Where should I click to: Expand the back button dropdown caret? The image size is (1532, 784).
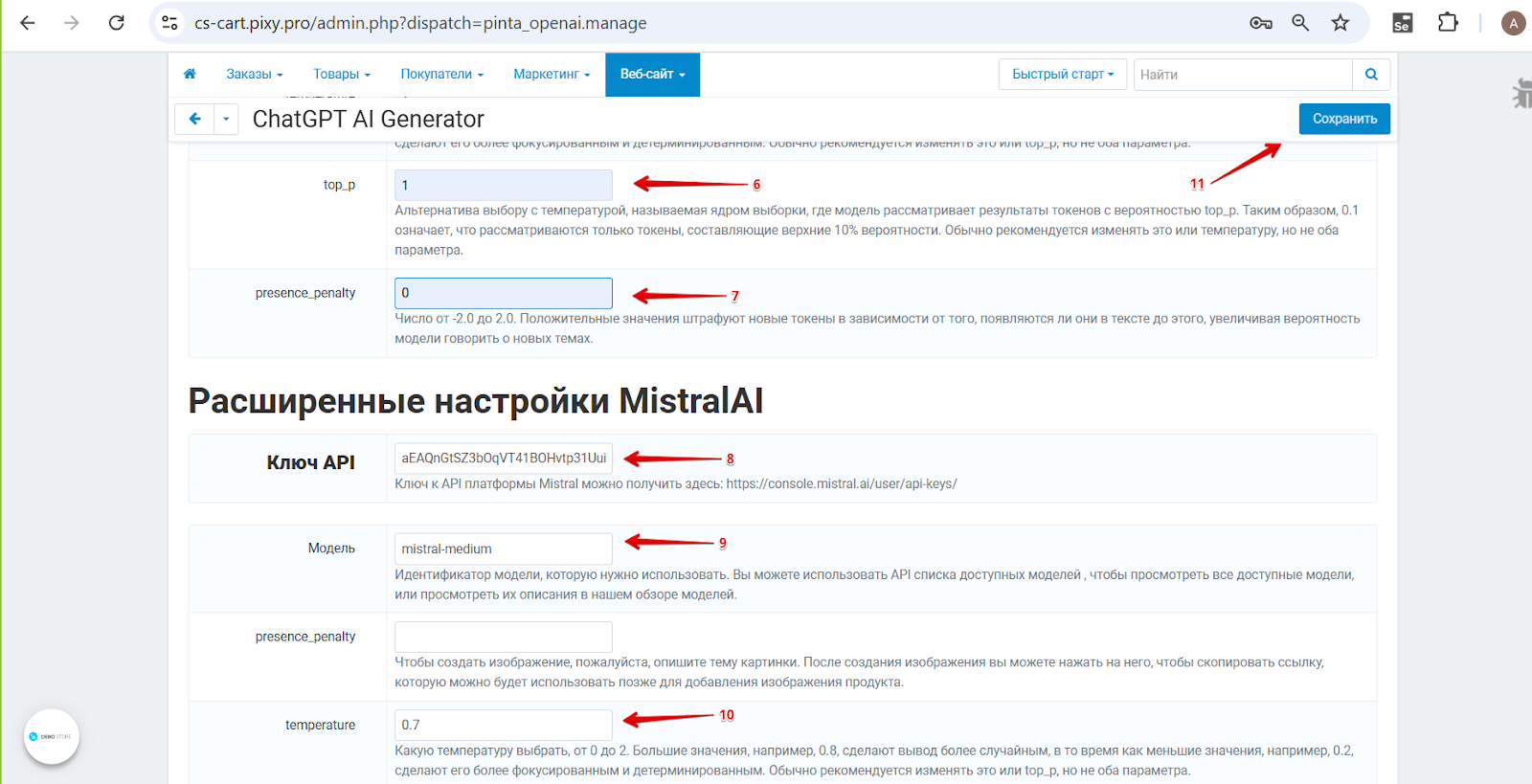[226, 119]
